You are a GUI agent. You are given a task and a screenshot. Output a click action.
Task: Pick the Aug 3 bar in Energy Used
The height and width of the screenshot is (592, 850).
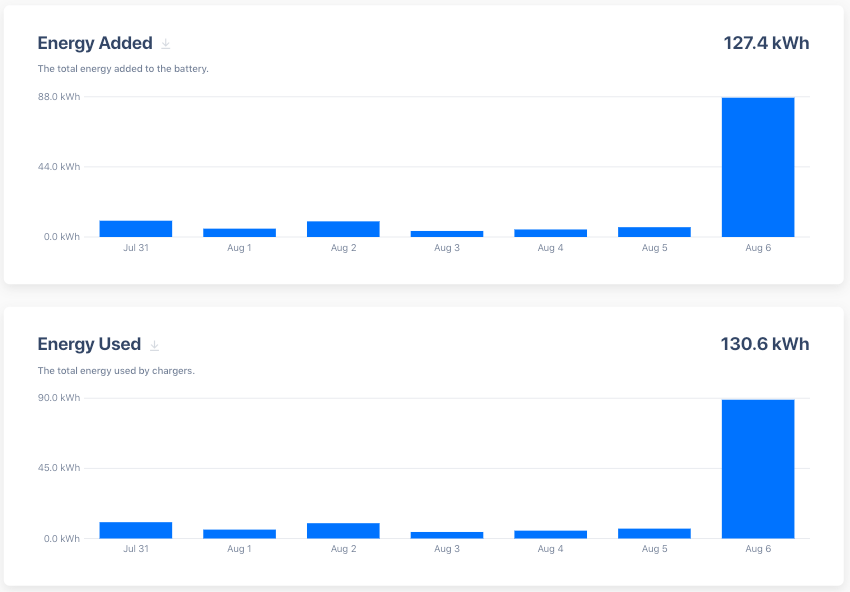[x=446, y=535]
